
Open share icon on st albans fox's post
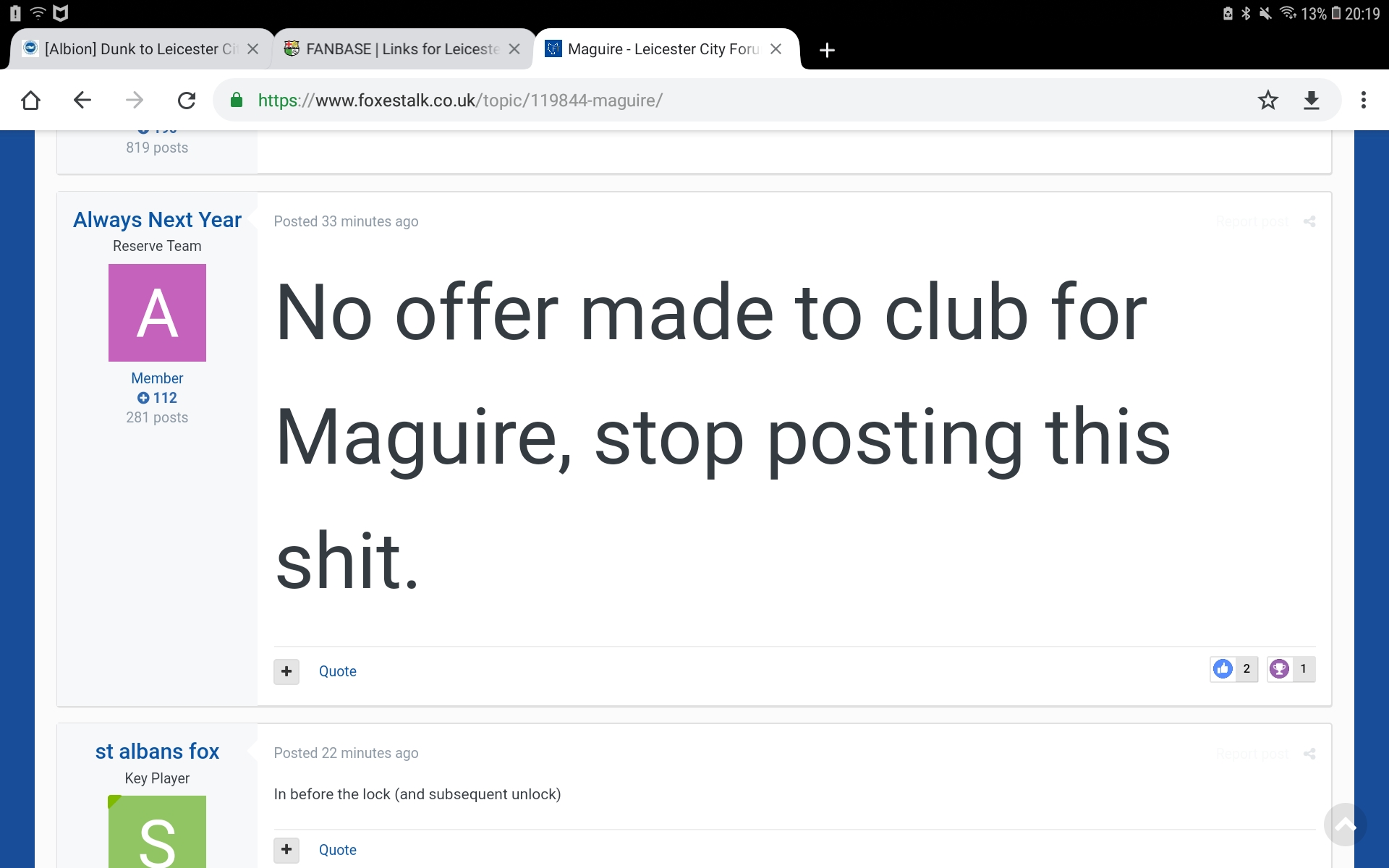1309,754
